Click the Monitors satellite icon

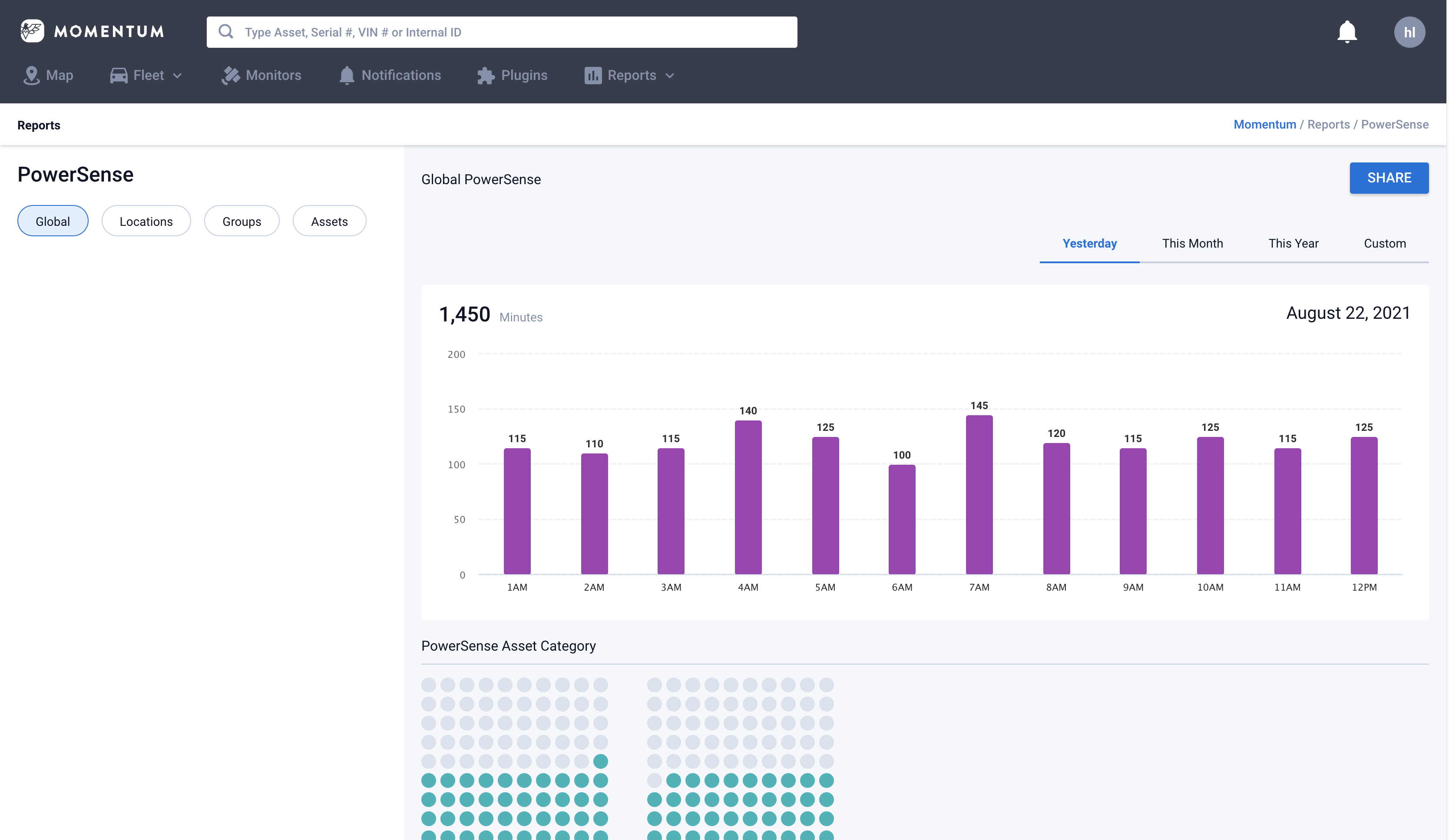point(231,75)
